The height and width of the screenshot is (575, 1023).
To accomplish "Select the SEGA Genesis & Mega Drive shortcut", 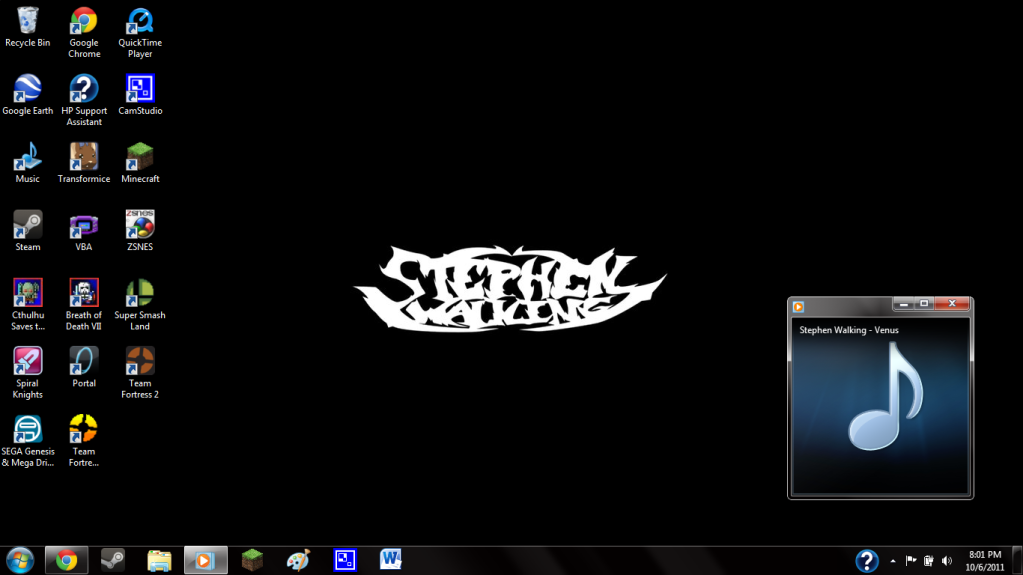I will pos(27,441).
